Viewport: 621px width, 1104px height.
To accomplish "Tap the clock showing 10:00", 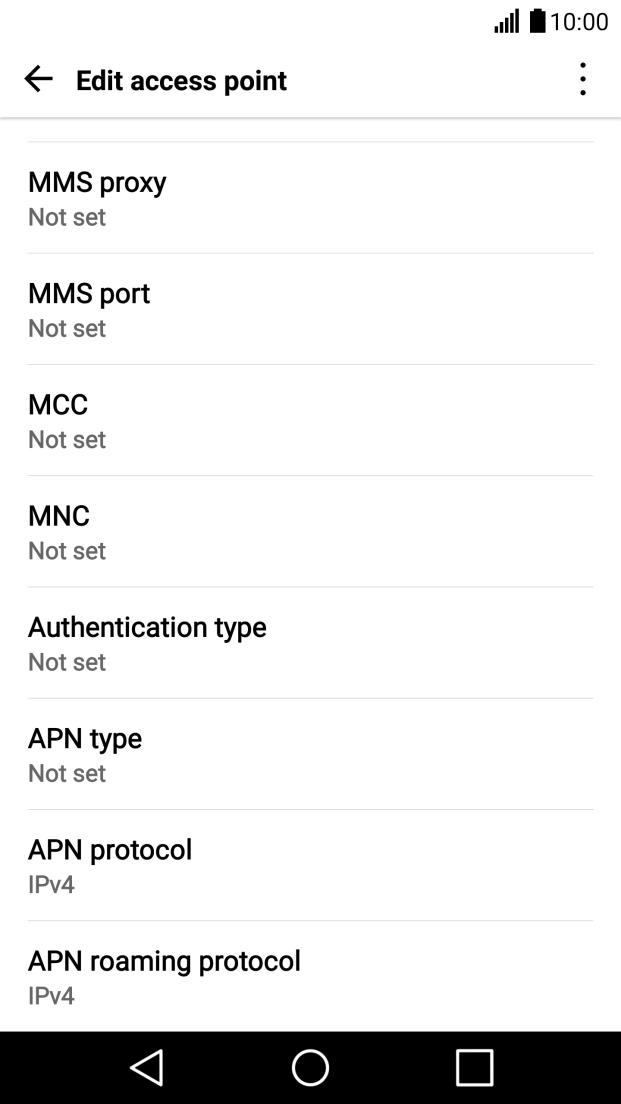I will point(579,21).
